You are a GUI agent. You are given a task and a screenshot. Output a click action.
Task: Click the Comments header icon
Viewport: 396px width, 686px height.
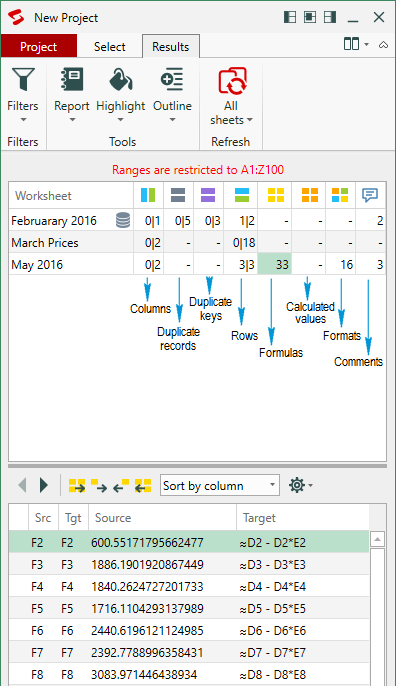point(370,195)
